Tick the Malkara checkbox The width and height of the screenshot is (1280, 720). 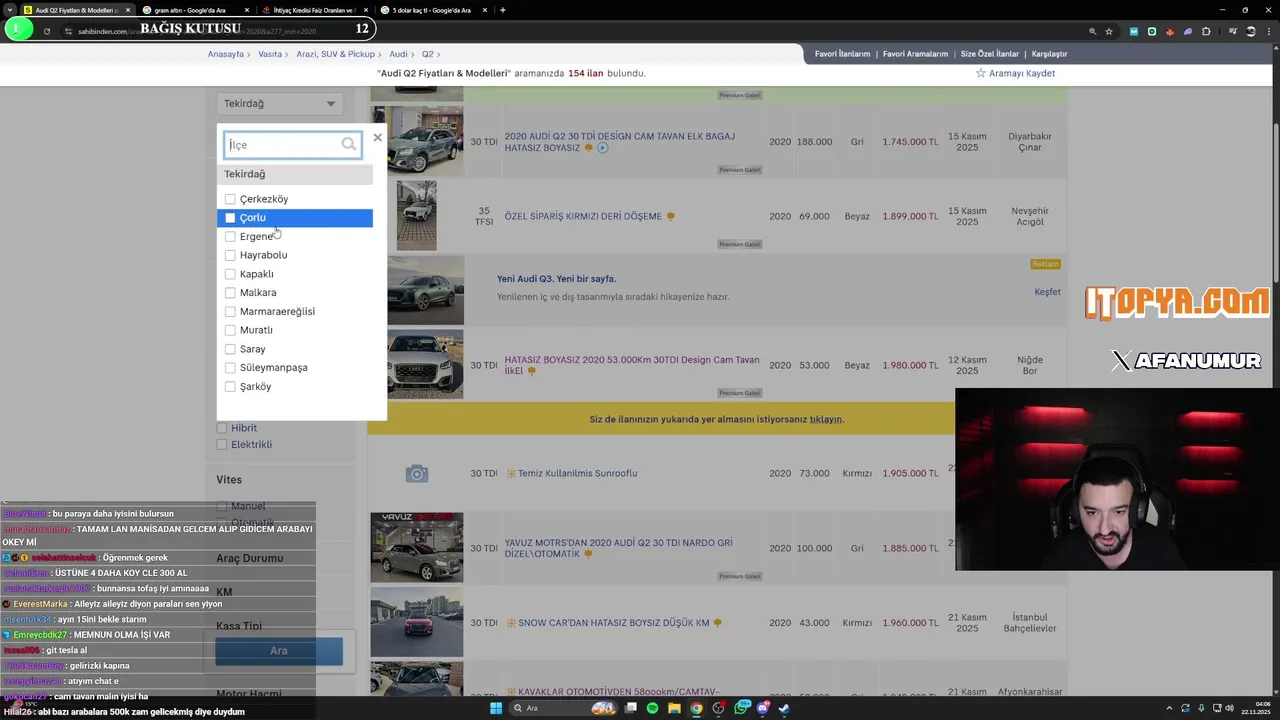point(230,293)
